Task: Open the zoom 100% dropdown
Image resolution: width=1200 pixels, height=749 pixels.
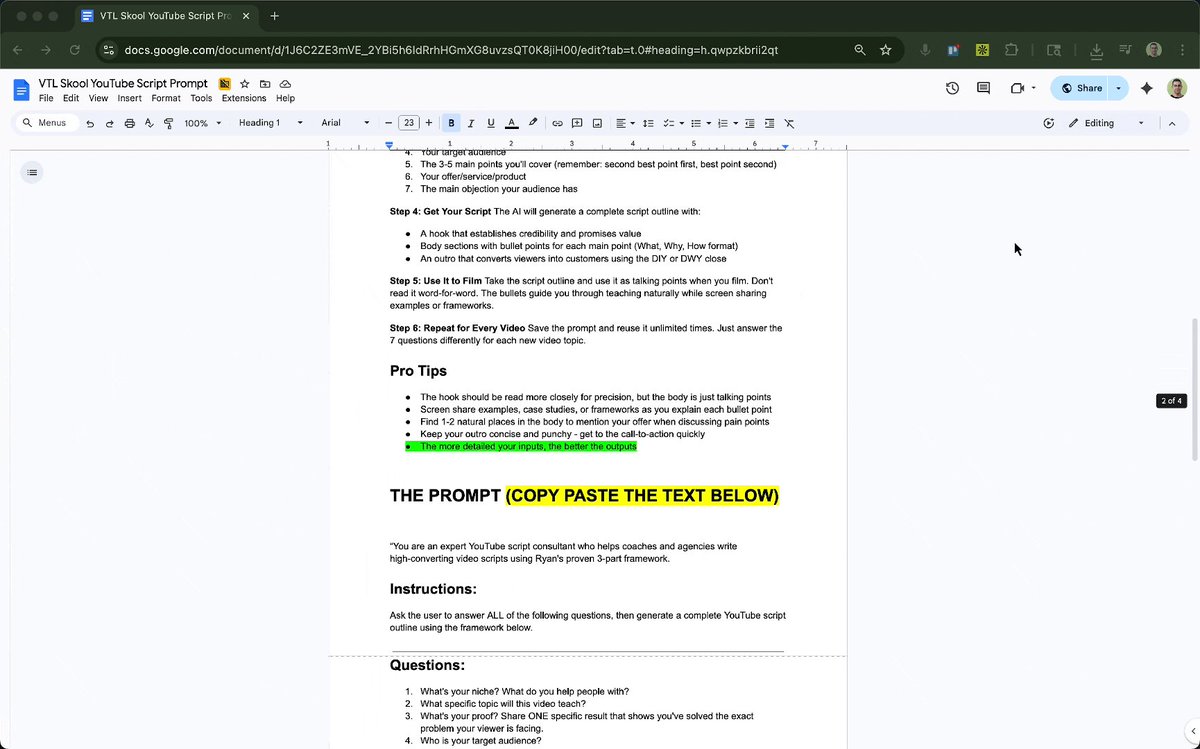Action: click(x=203, y=123)
